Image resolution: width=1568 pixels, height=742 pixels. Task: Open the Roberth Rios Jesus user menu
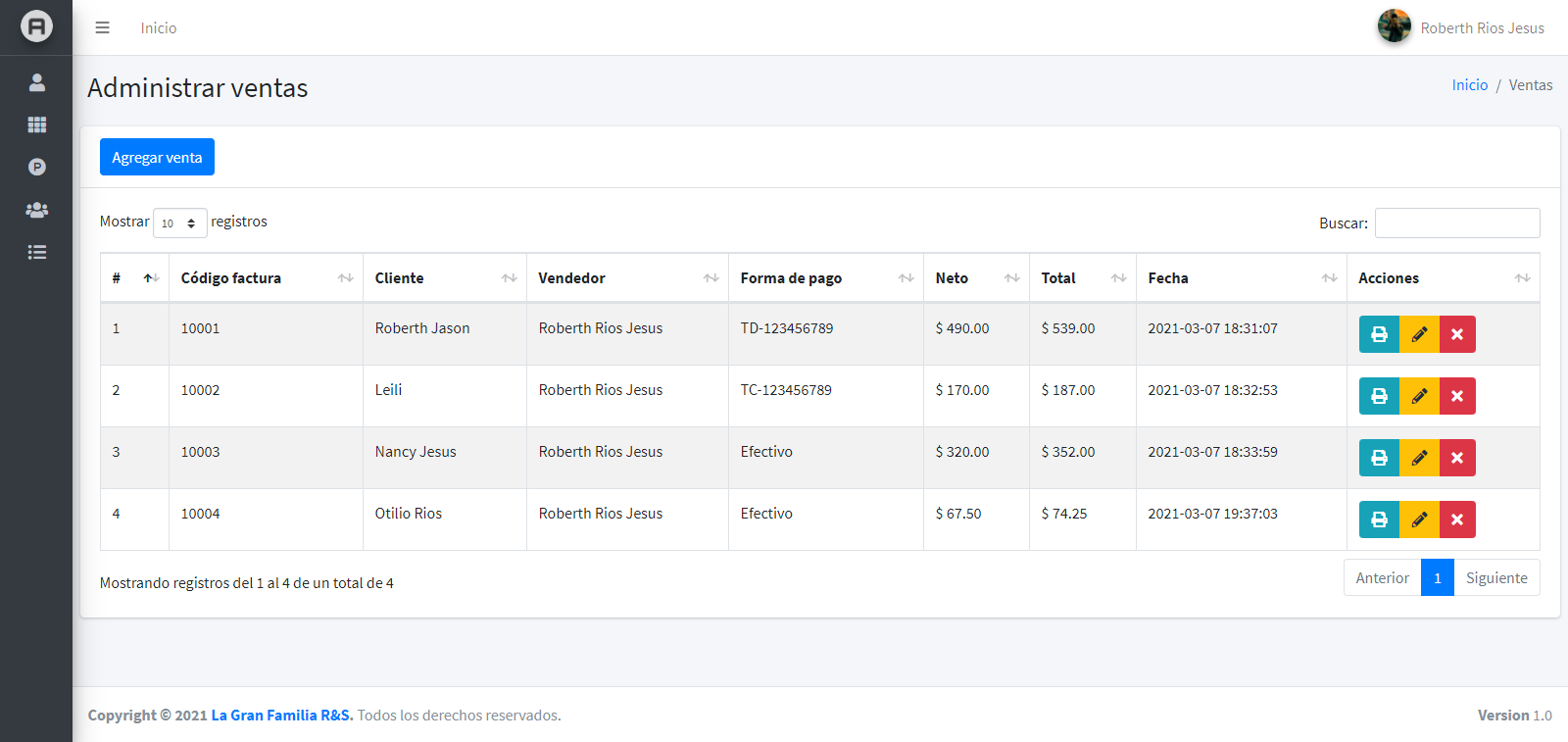(1461, 27)
